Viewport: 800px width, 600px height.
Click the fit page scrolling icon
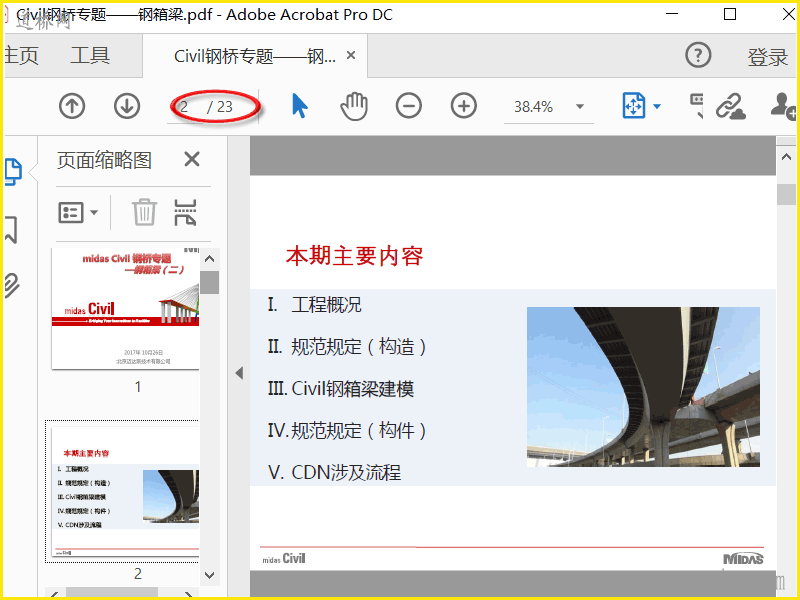tap(634, 106)
